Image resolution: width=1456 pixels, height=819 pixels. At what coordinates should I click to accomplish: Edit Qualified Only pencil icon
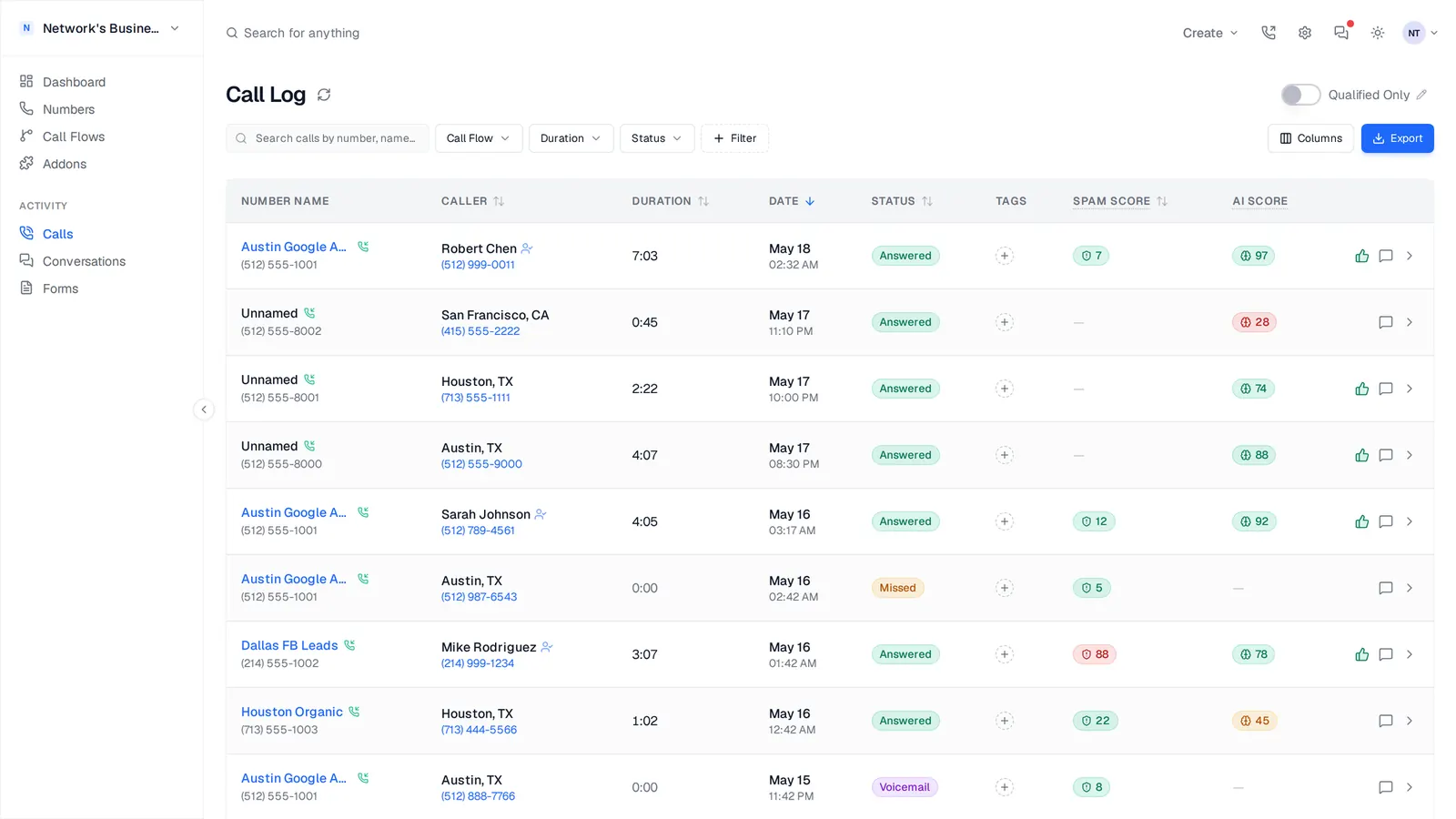1421,95
